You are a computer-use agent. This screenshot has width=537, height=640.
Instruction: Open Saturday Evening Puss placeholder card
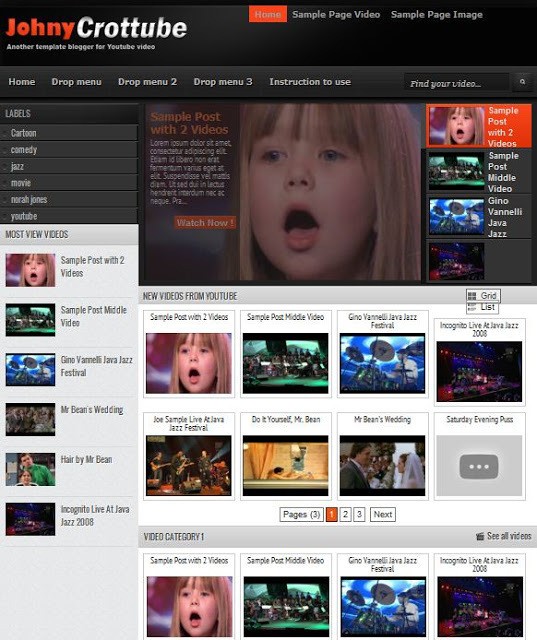pyautogui.click(x=479, y=456)
